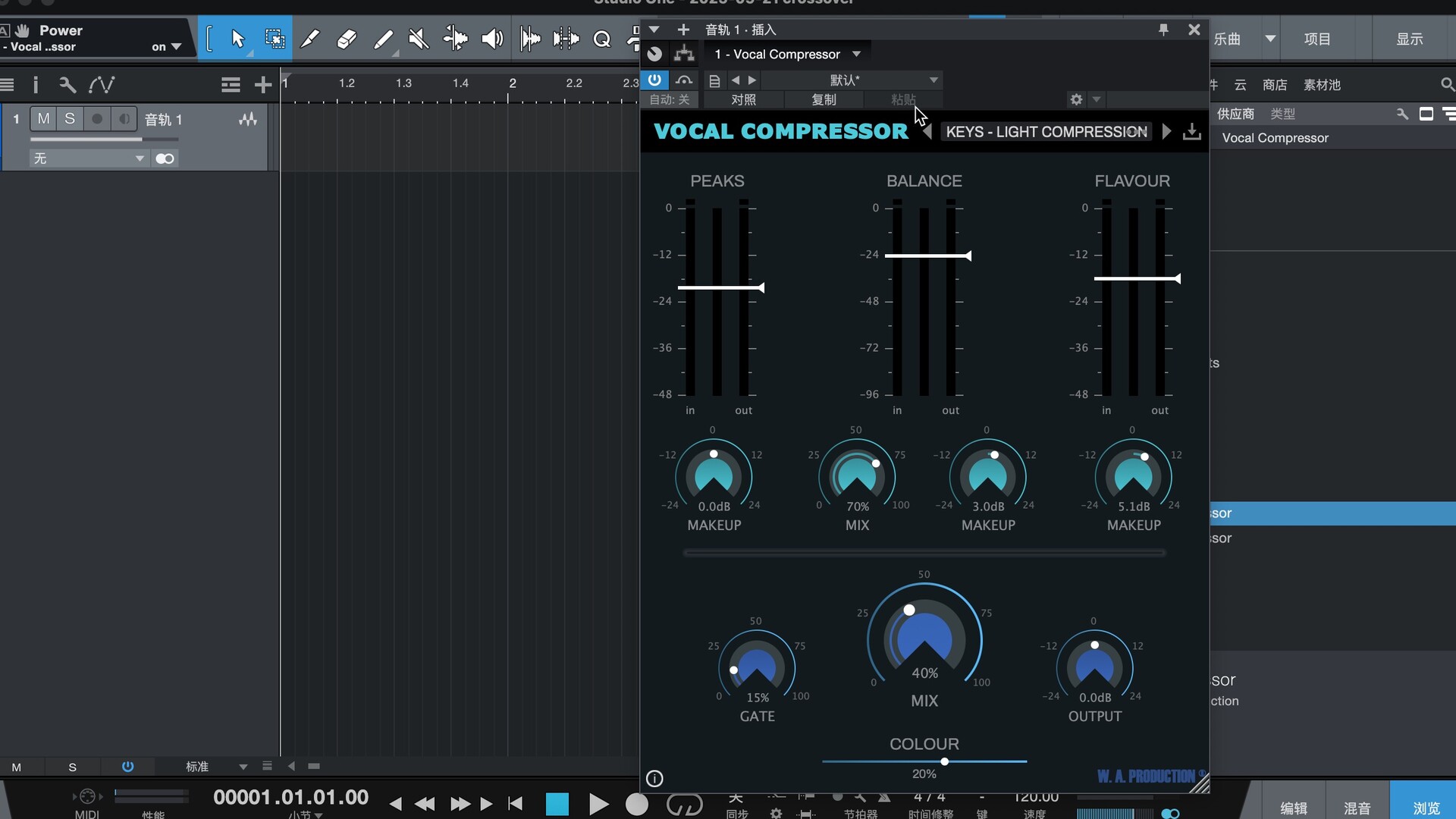Open plugin window menu triangle

654,30
